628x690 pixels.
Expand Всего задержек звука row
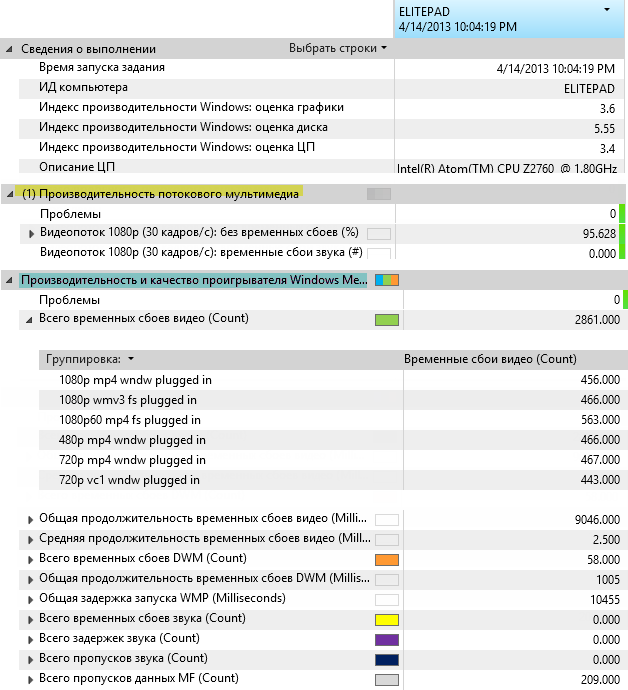pos(30,640)
